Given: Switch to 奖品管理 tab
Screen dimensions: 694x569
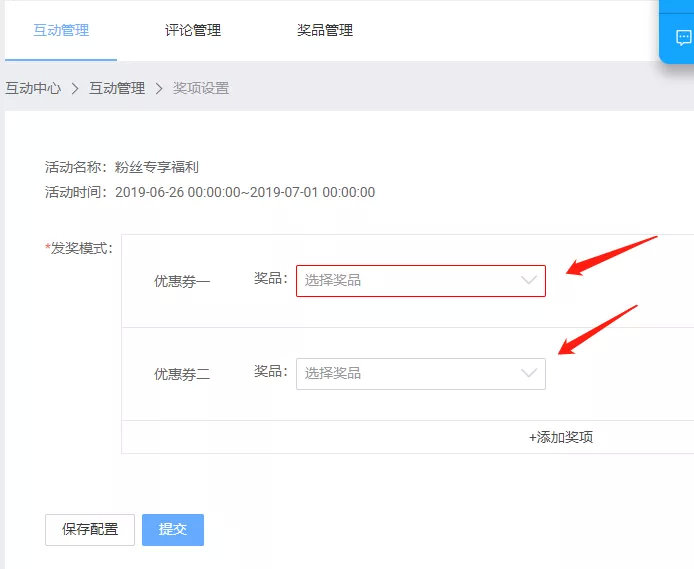Looking at the screenshot, I should coord(325,30).
